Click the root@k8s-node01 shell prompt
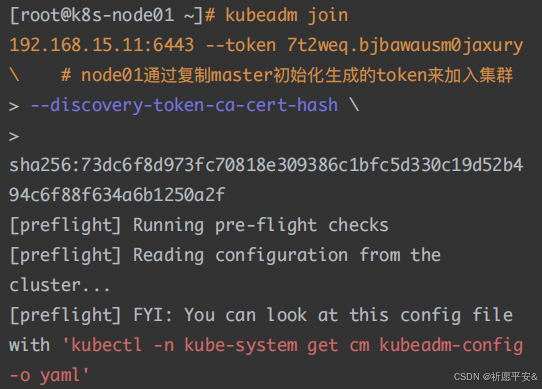The height and width of the screenshot is (389, 542). (113, 16)
